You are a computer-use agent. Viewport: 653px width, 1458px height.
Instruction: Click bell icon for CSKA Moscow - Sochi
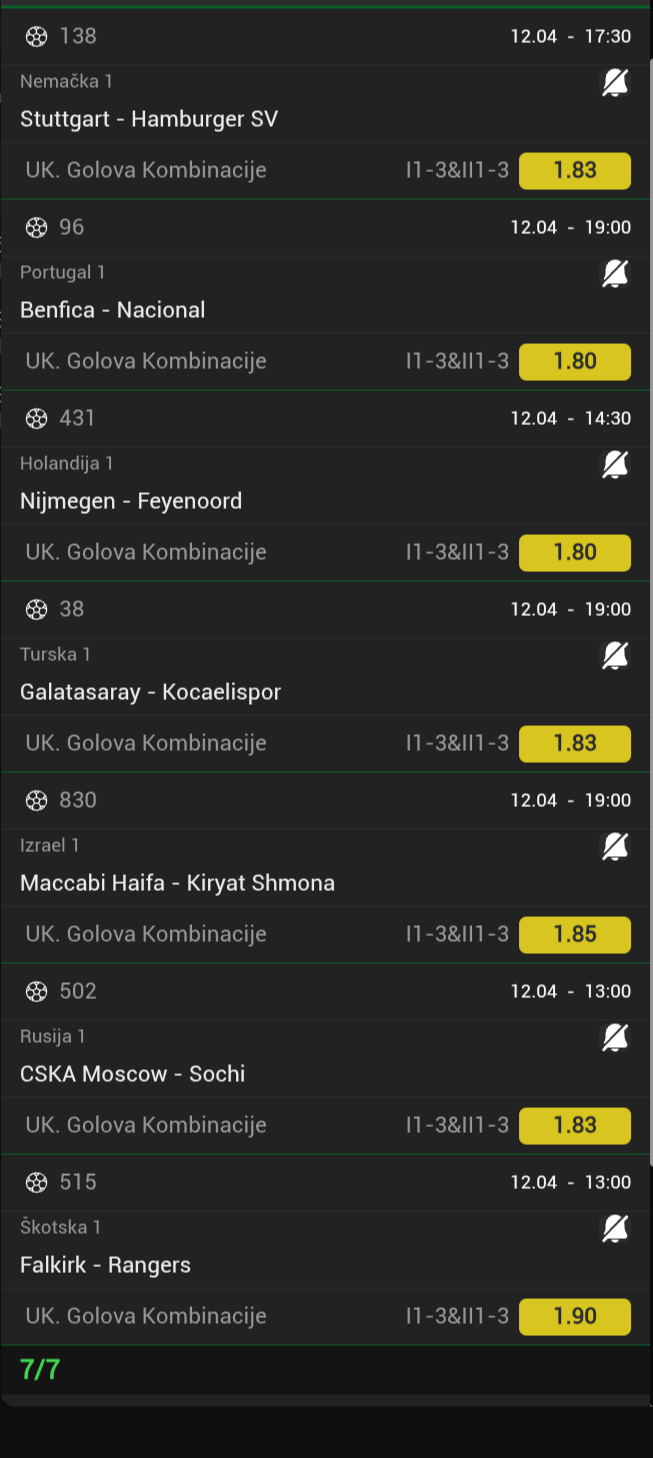click(615, 1038)
